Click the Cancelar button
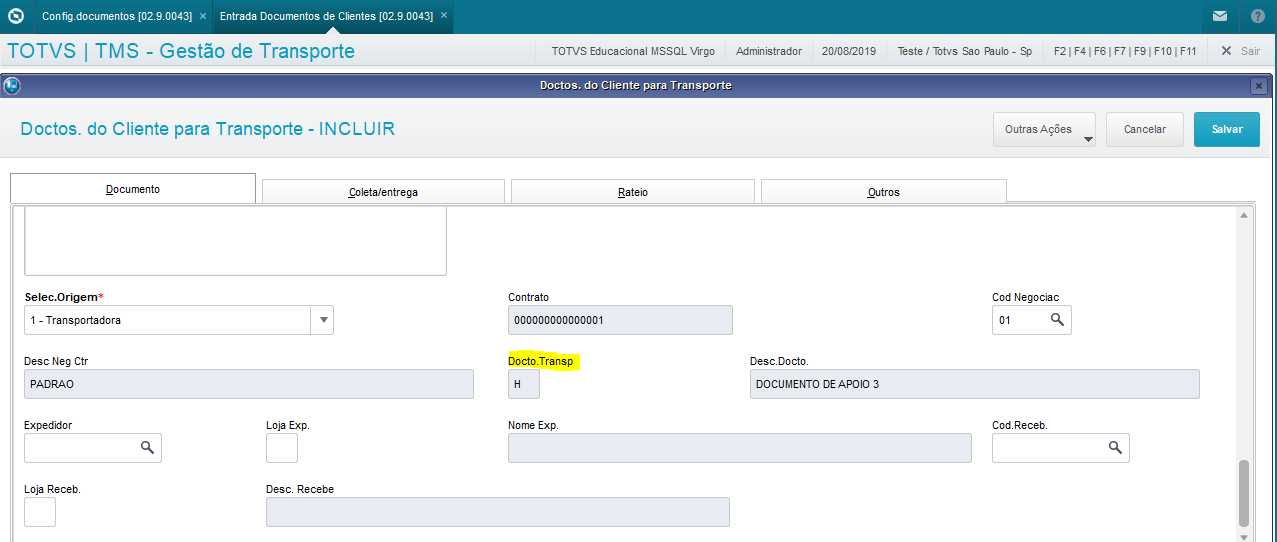 [1145, 129]
